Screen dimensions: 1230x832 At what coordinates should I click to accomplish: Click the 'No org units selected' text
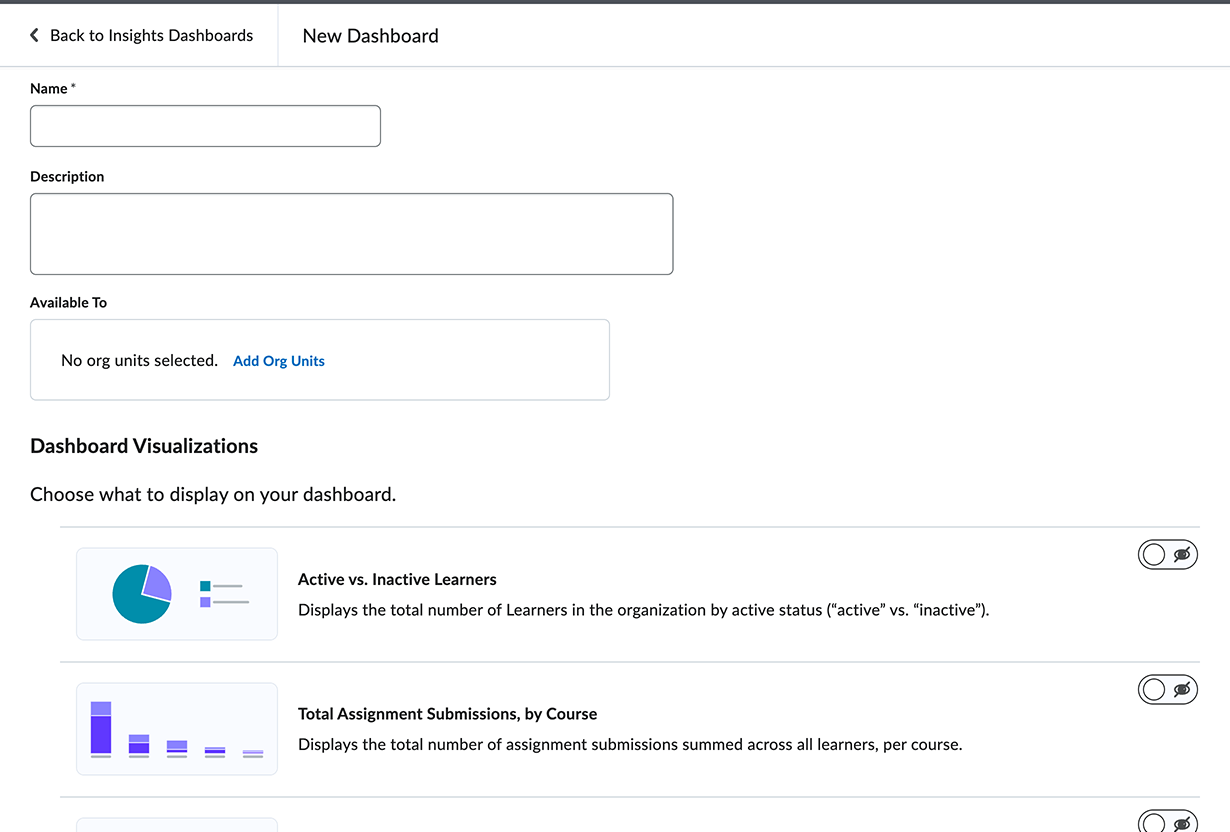coord(139,361)
